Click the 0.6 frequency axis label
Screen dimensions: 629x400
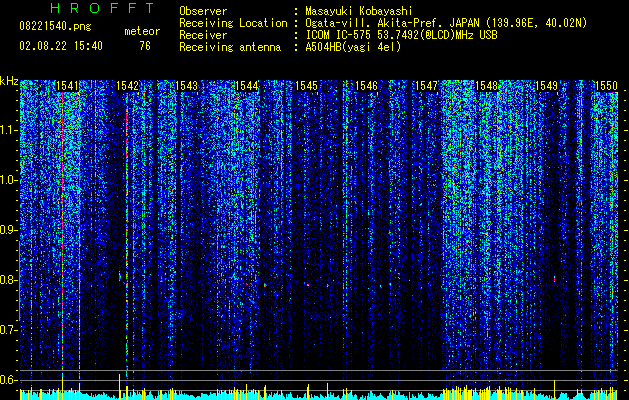point(8,380)
